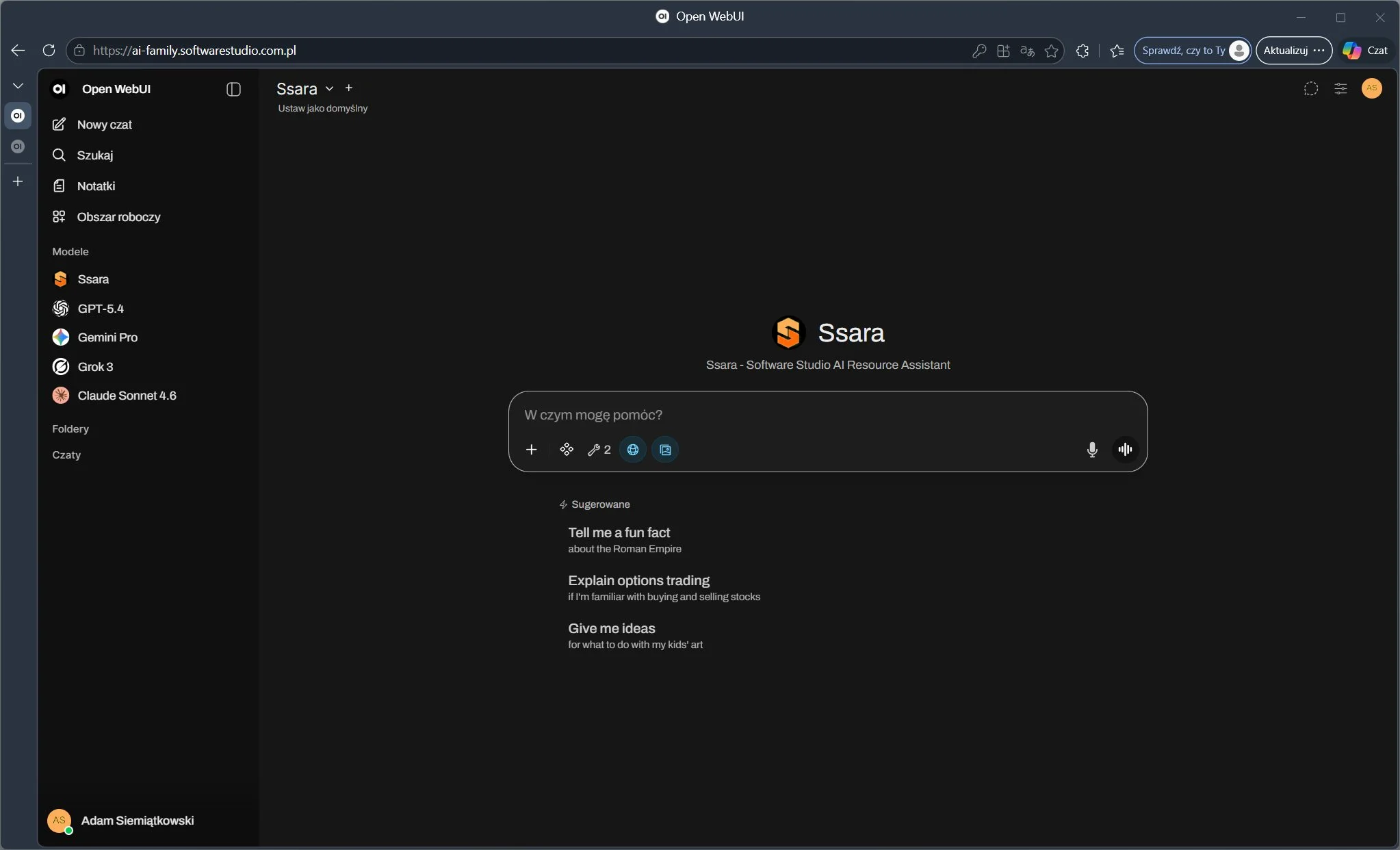Add another model with plus icon
The image size is (1400, 850).
point(349,88)
